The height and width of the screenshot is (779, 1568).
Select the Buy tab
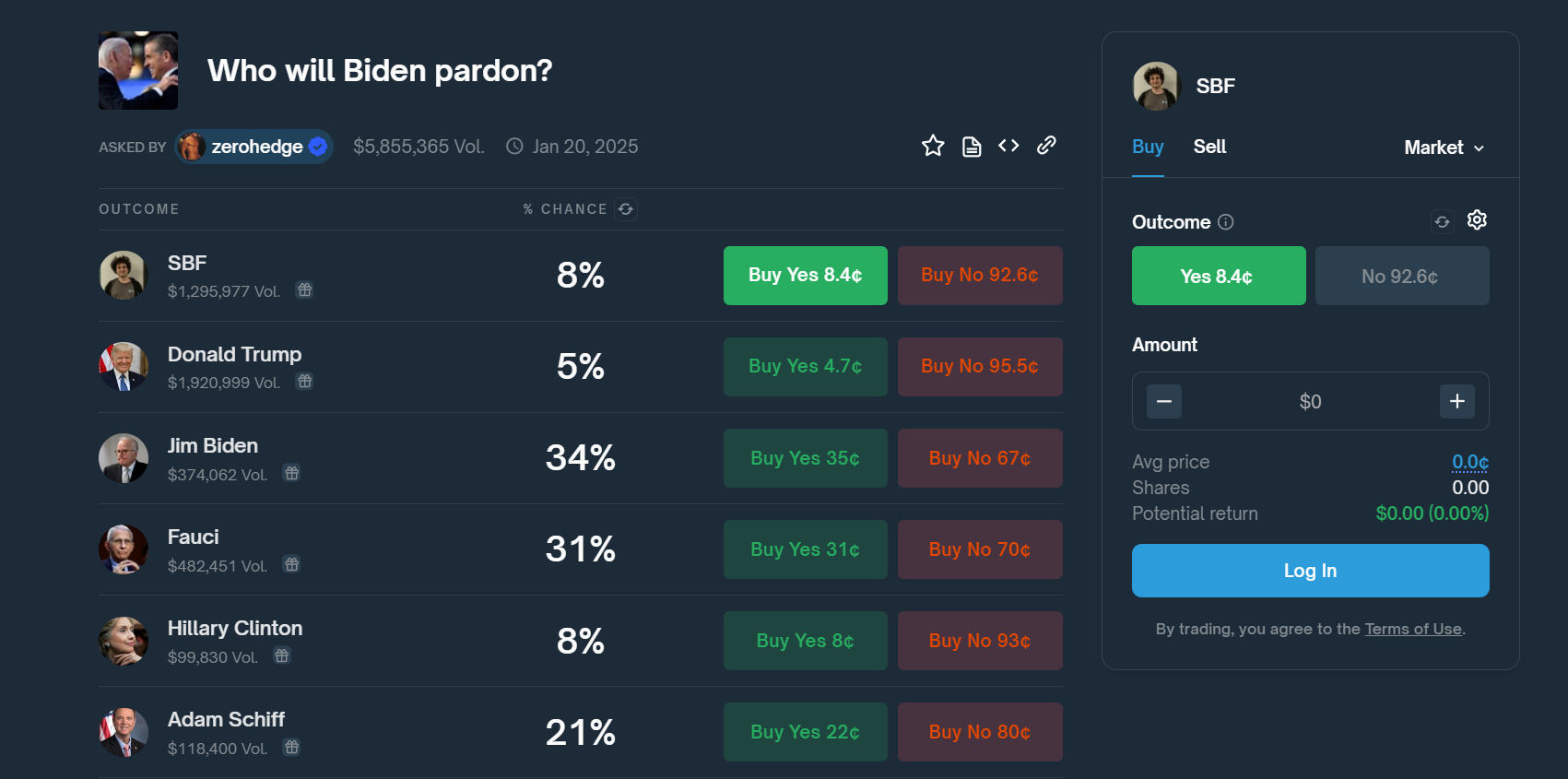coord(1147,147)
